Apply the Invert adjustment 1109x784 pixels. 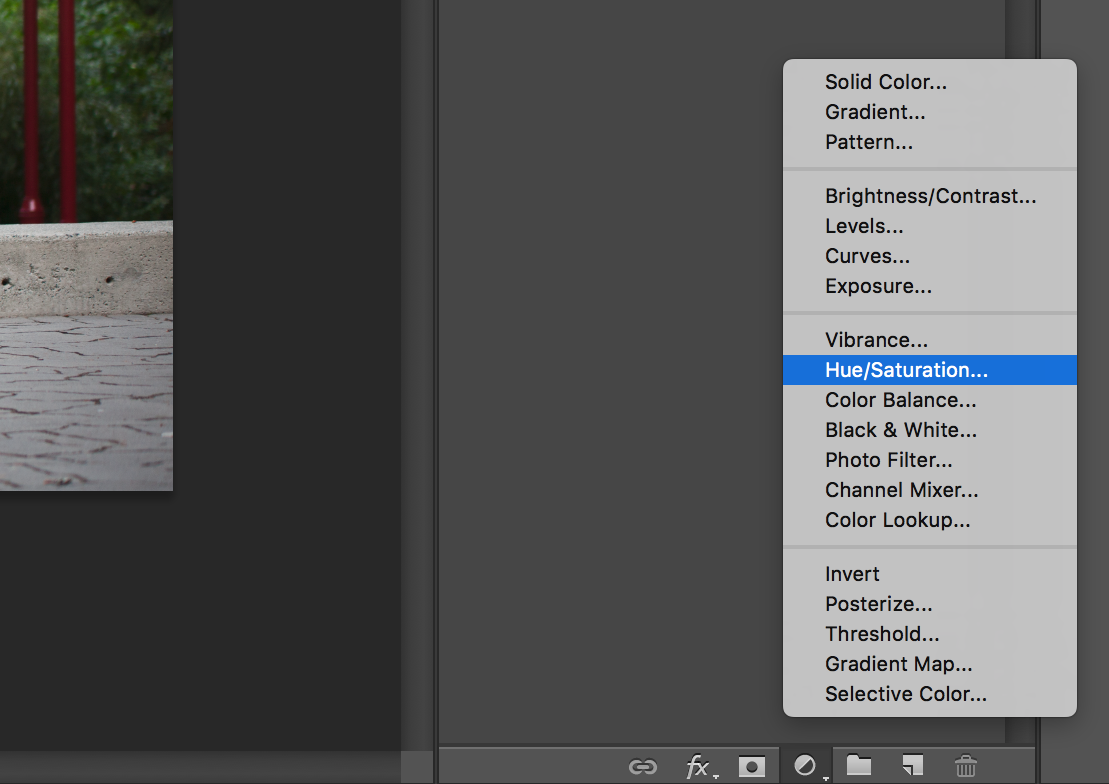point(852,574)
